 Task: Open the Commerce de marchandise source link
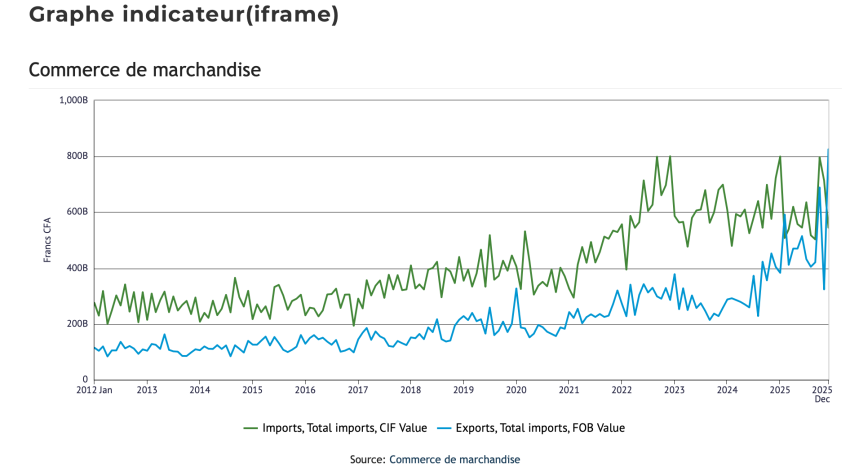454,459
